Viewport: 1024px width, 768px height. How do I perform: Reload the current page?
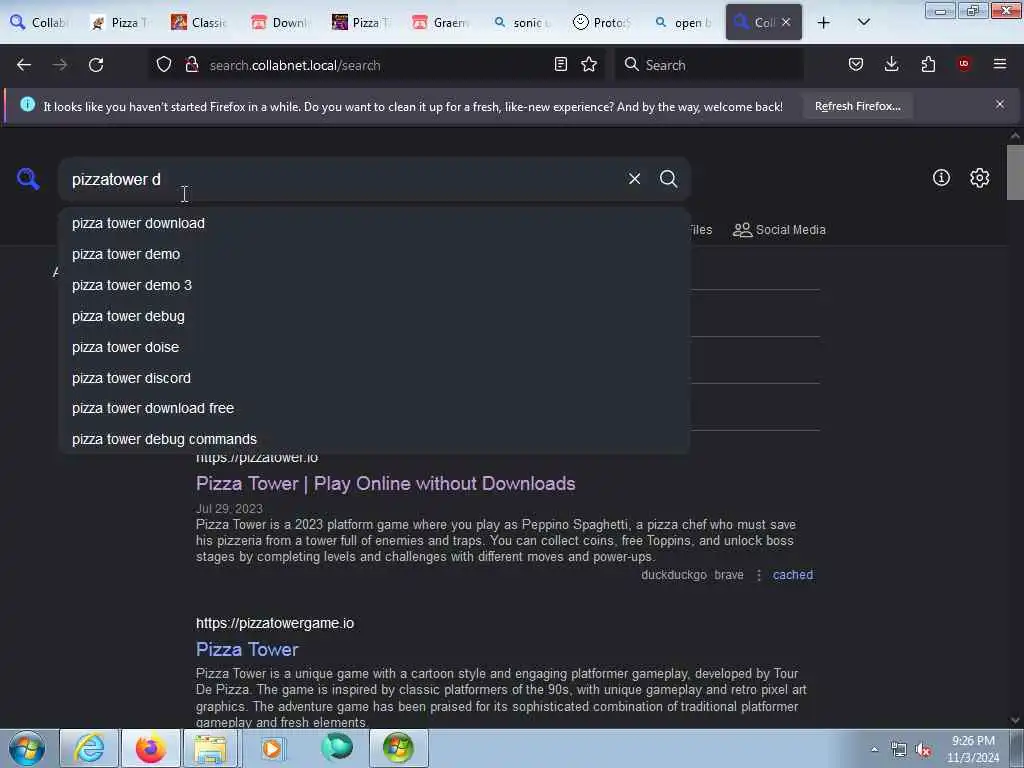96,65
